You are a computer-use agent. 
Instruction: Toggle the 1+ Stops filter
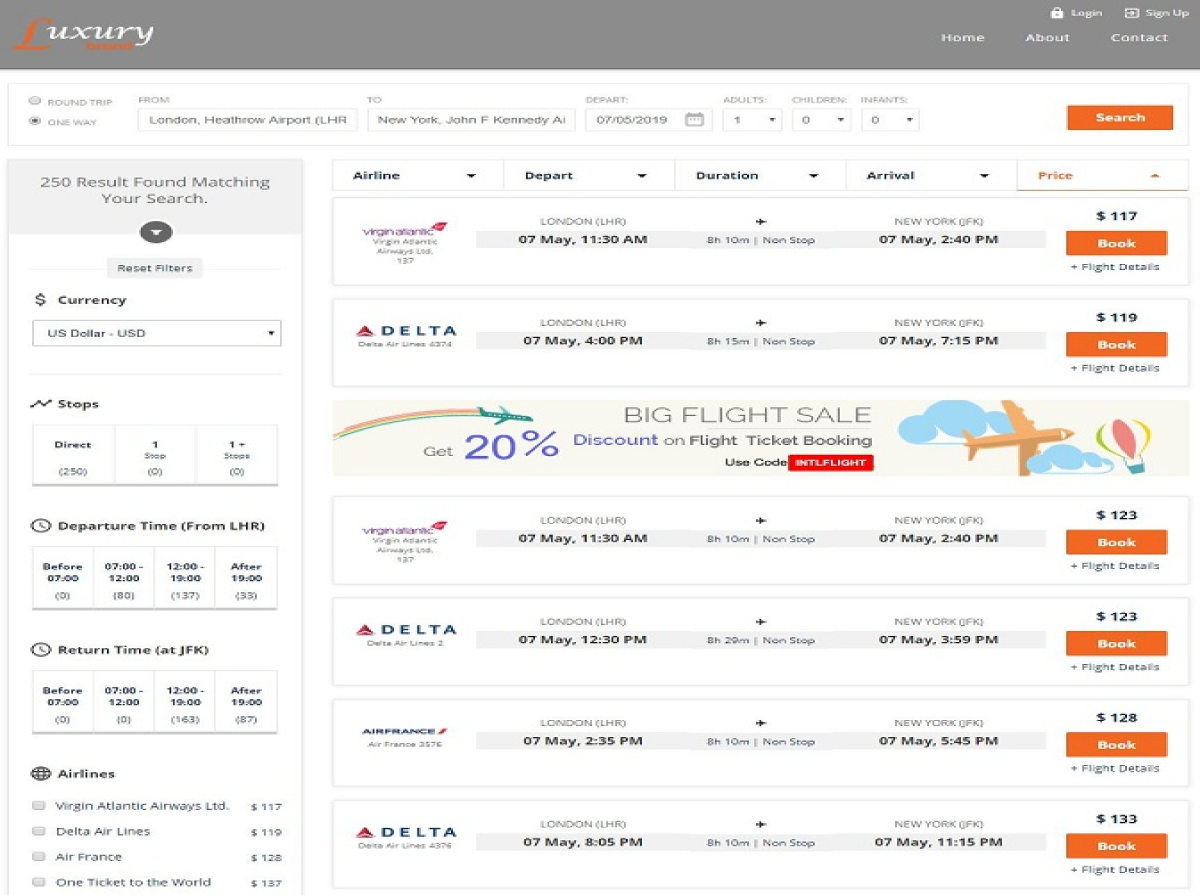click(237, 456)
